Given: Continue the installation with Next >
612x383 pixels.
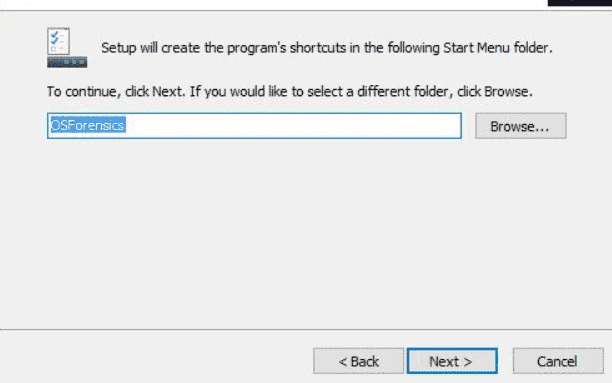Looking at the screenshot, I should coord(452,361).
